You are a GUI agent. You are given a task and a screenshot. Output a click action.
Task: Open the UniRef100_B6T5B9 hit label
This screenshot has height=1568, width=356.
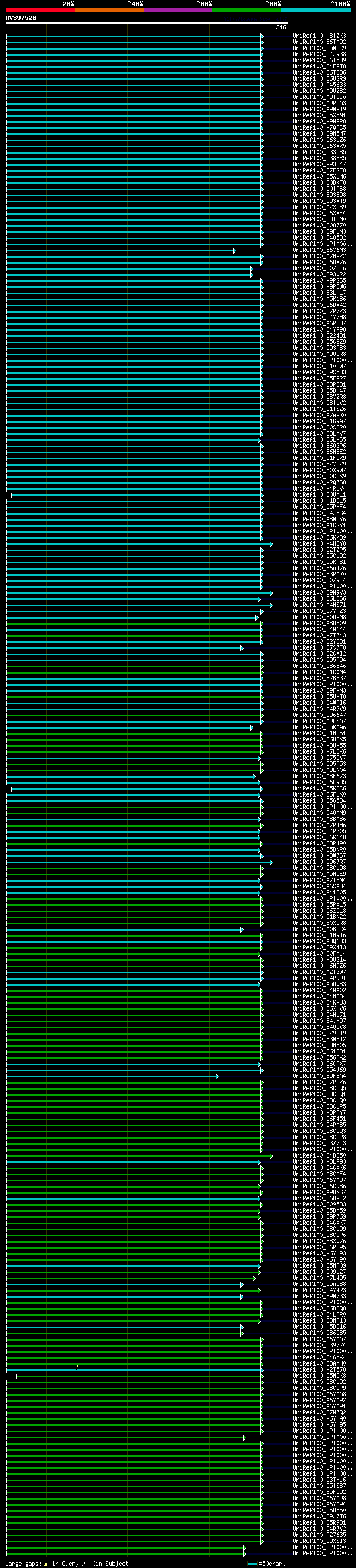coord(319,60)
